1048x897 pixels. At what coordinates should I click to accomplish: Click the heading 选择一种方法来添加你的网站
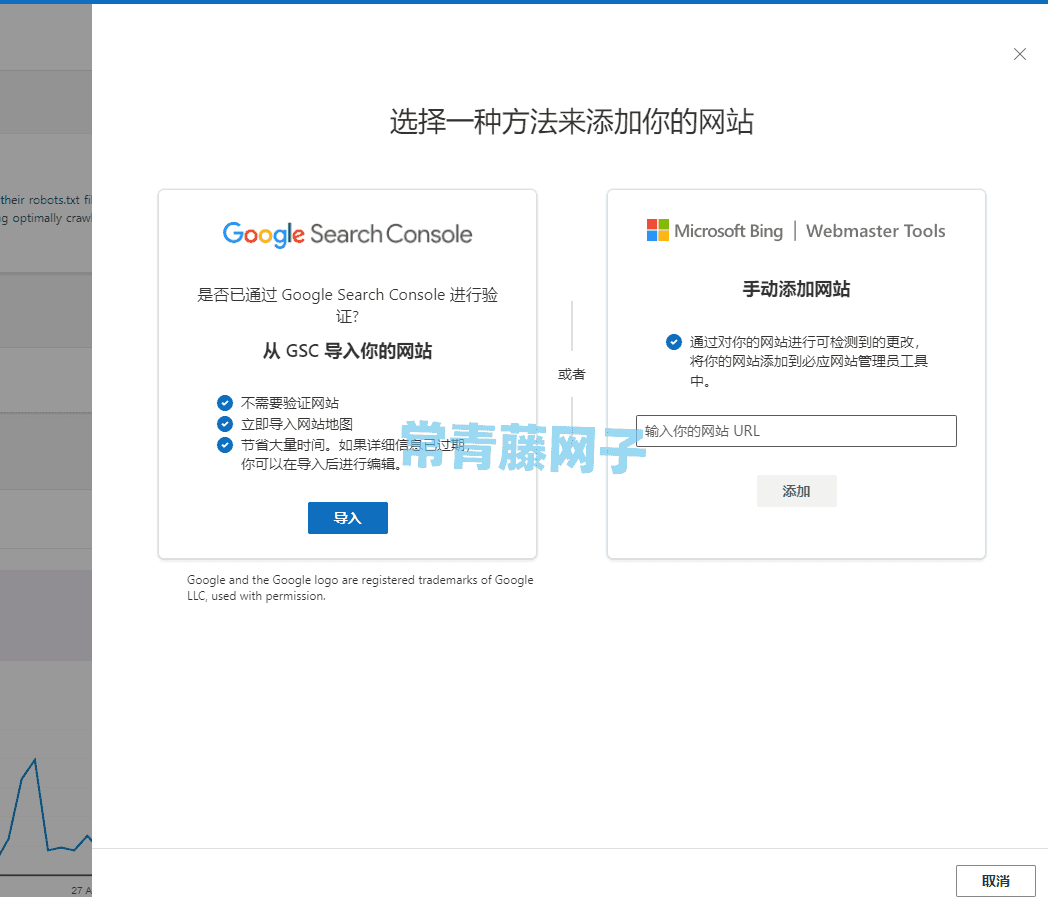pyautogui.click(x=572, y=122)
